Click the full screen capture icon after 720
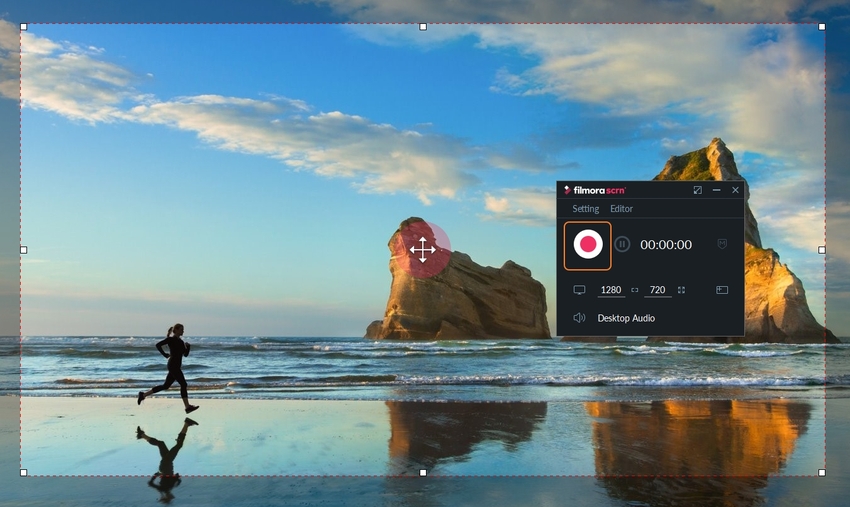Screen dimensions: 850x507 click(x=681, y=290)
